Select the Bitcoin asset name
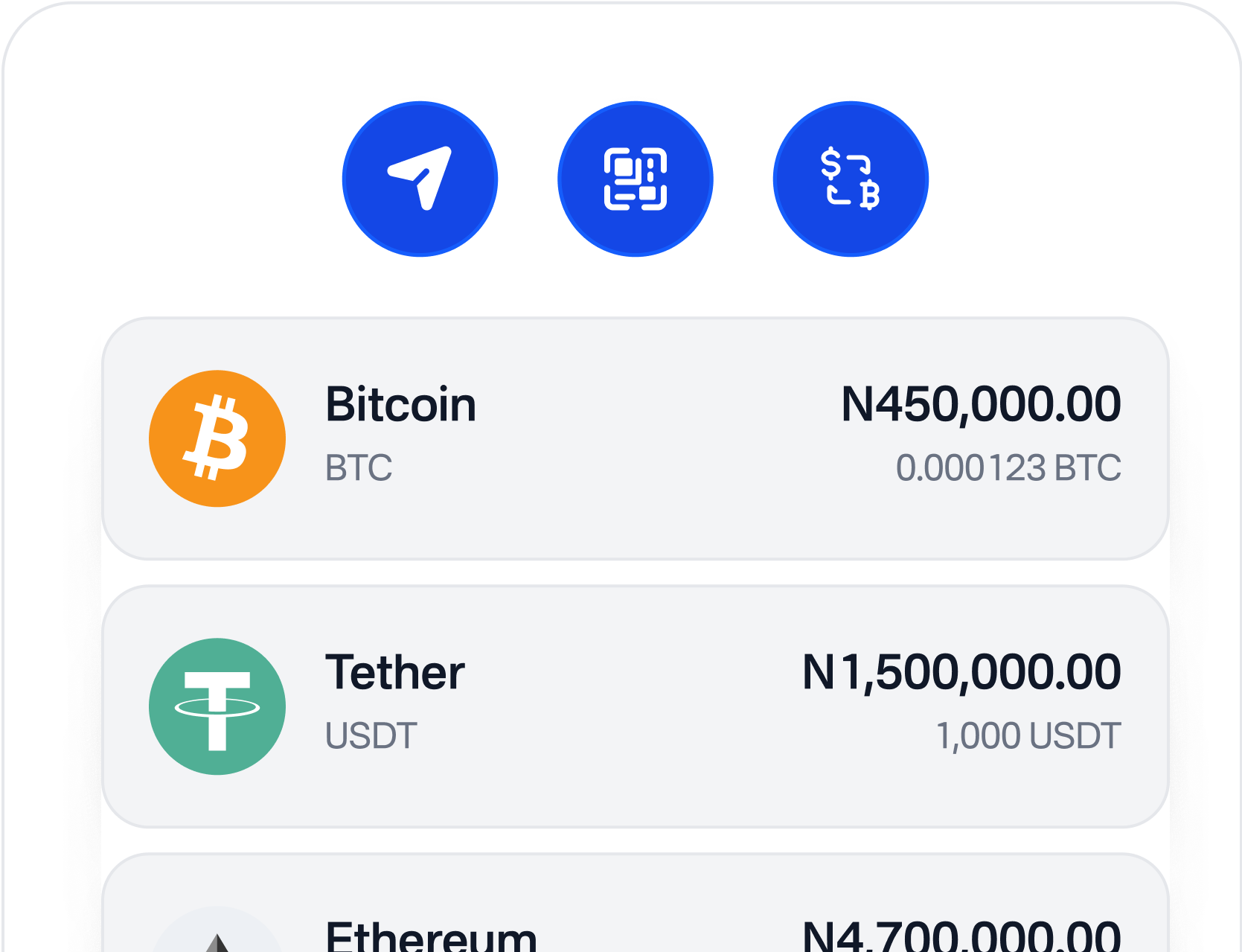Image resolution: width=1242 pixels, height=952 pixels. click(x=400, y=405)
